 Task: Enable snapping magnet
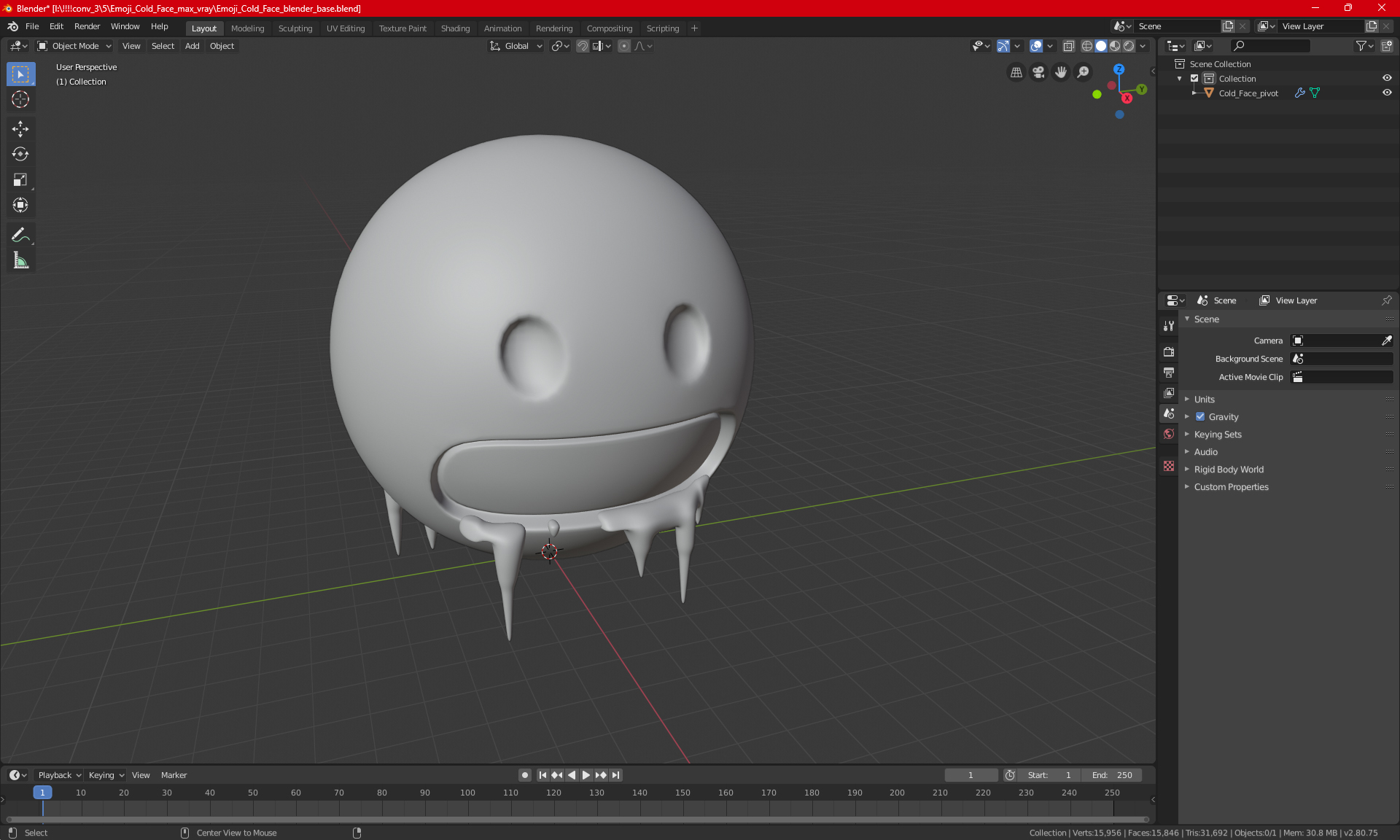click(x=582, y=46)
